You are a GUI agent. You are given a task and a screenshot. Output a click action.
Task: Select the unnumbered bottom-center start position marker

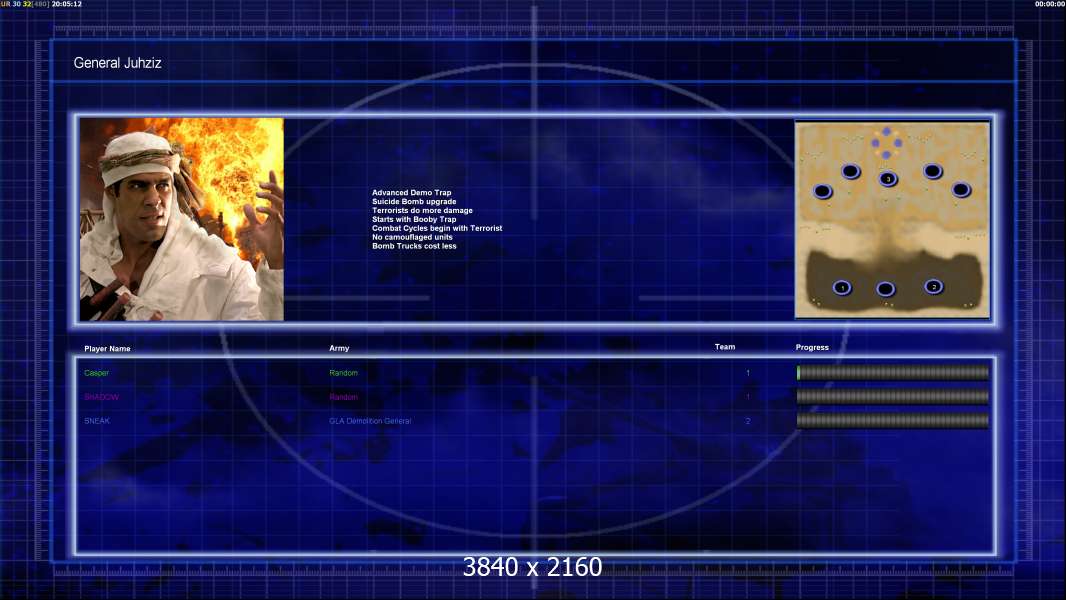[885, 289]
